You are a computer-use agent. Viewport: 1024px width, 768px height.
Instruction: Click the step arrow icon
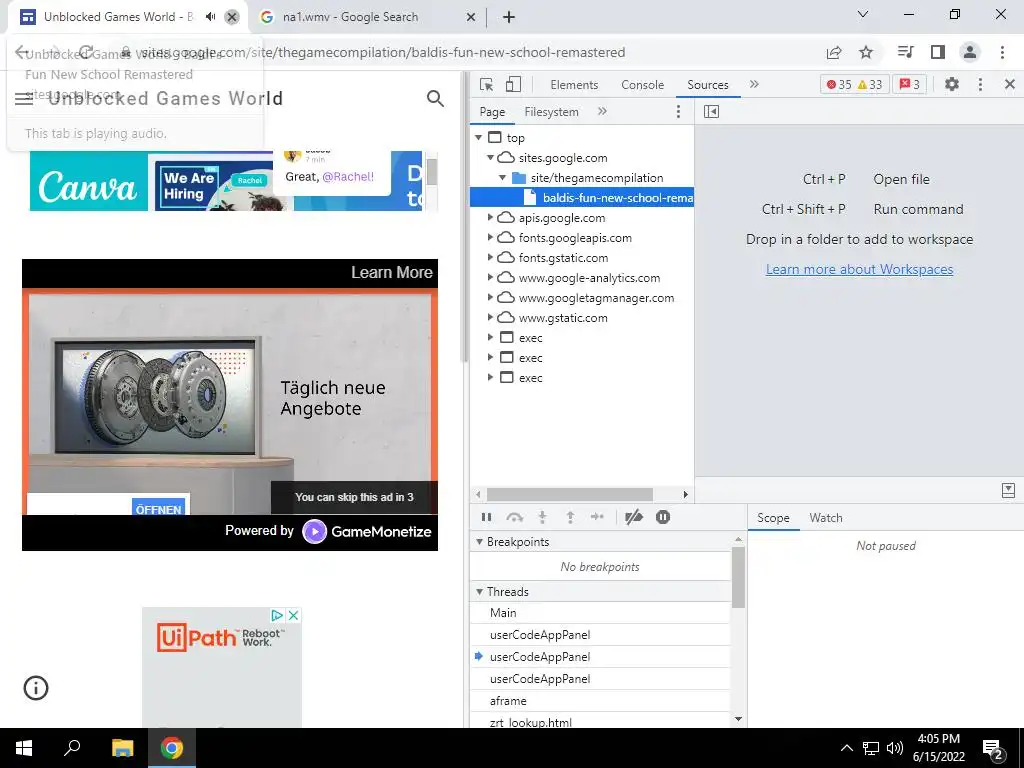(x=597, y=517)
